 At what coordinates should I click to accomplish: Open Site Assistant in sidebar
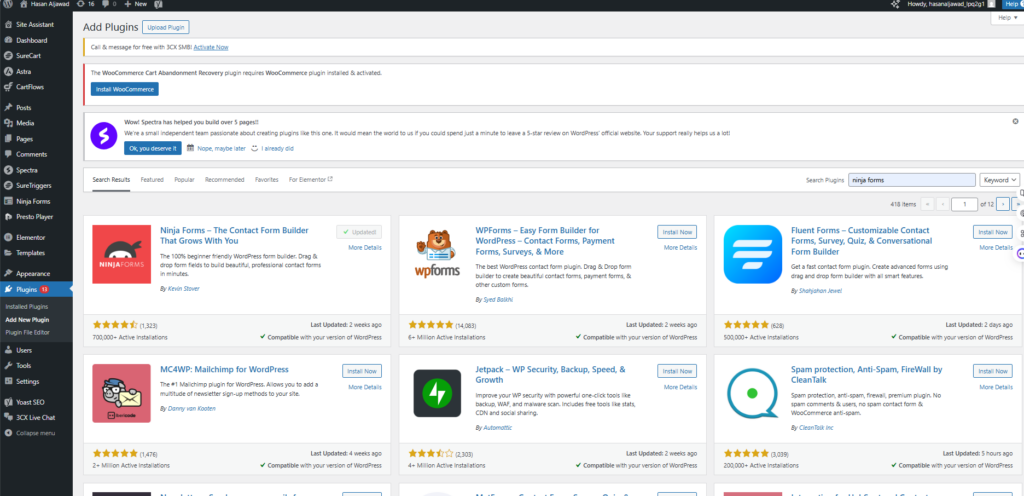pos(36,25)
